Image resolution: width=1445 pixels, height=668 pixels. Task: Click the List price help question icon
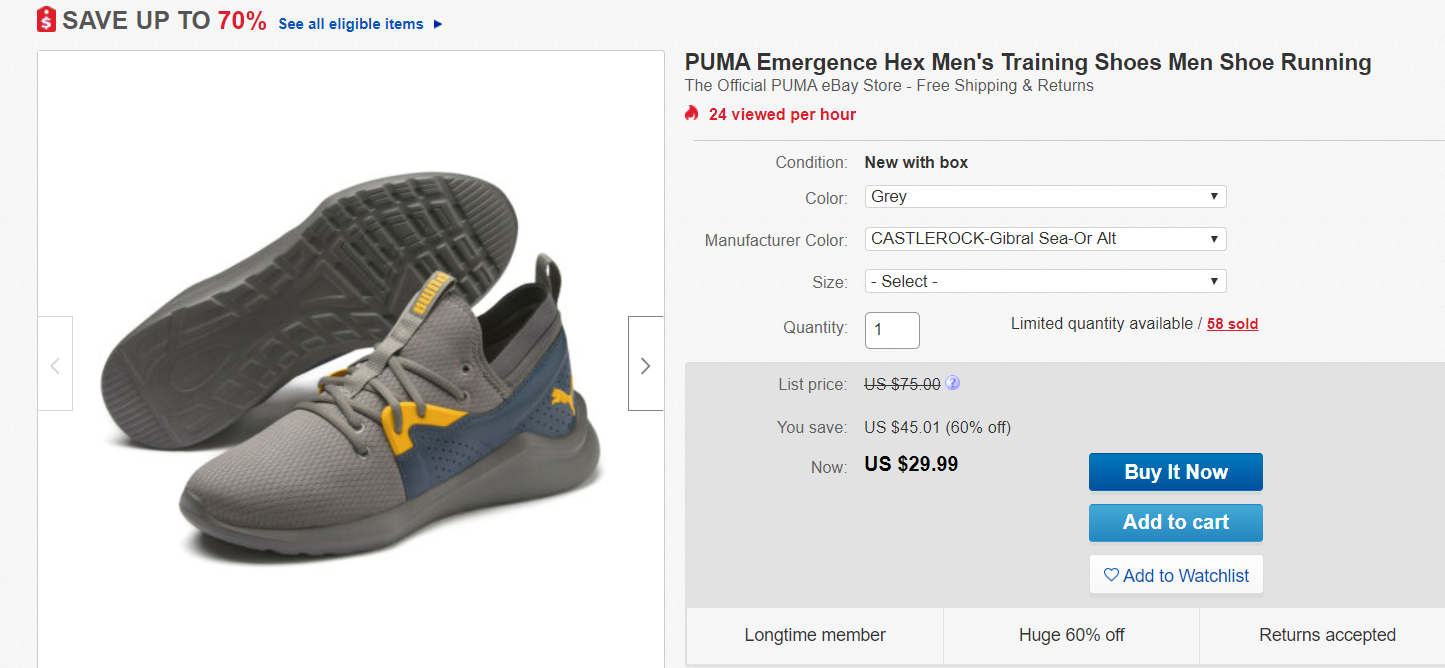click(953, 383)
